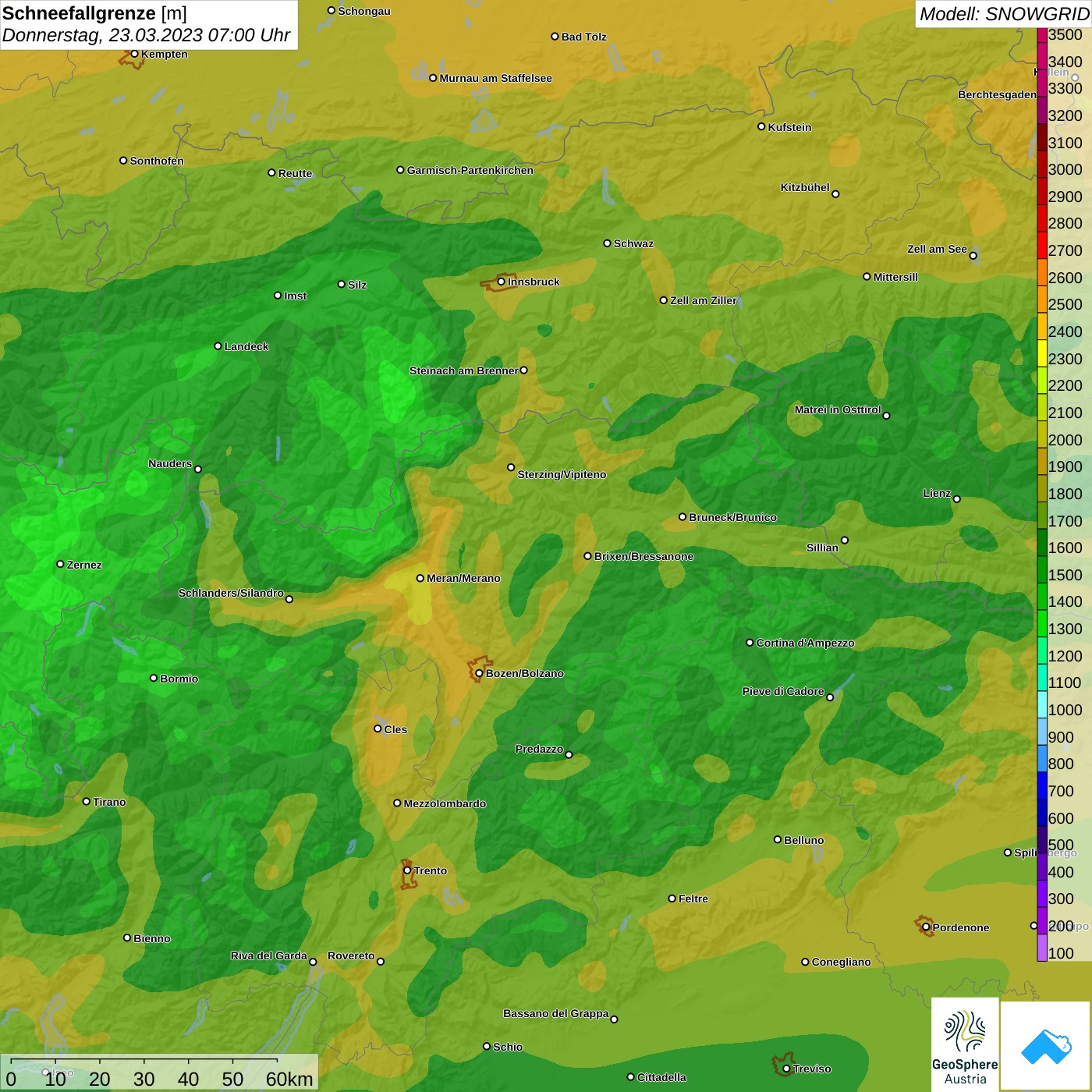Image resolution: width=1092 pixels, height=1092 pixels.
Task: Select the Bozen/Bolzano city marker
Action: point(479,673)
